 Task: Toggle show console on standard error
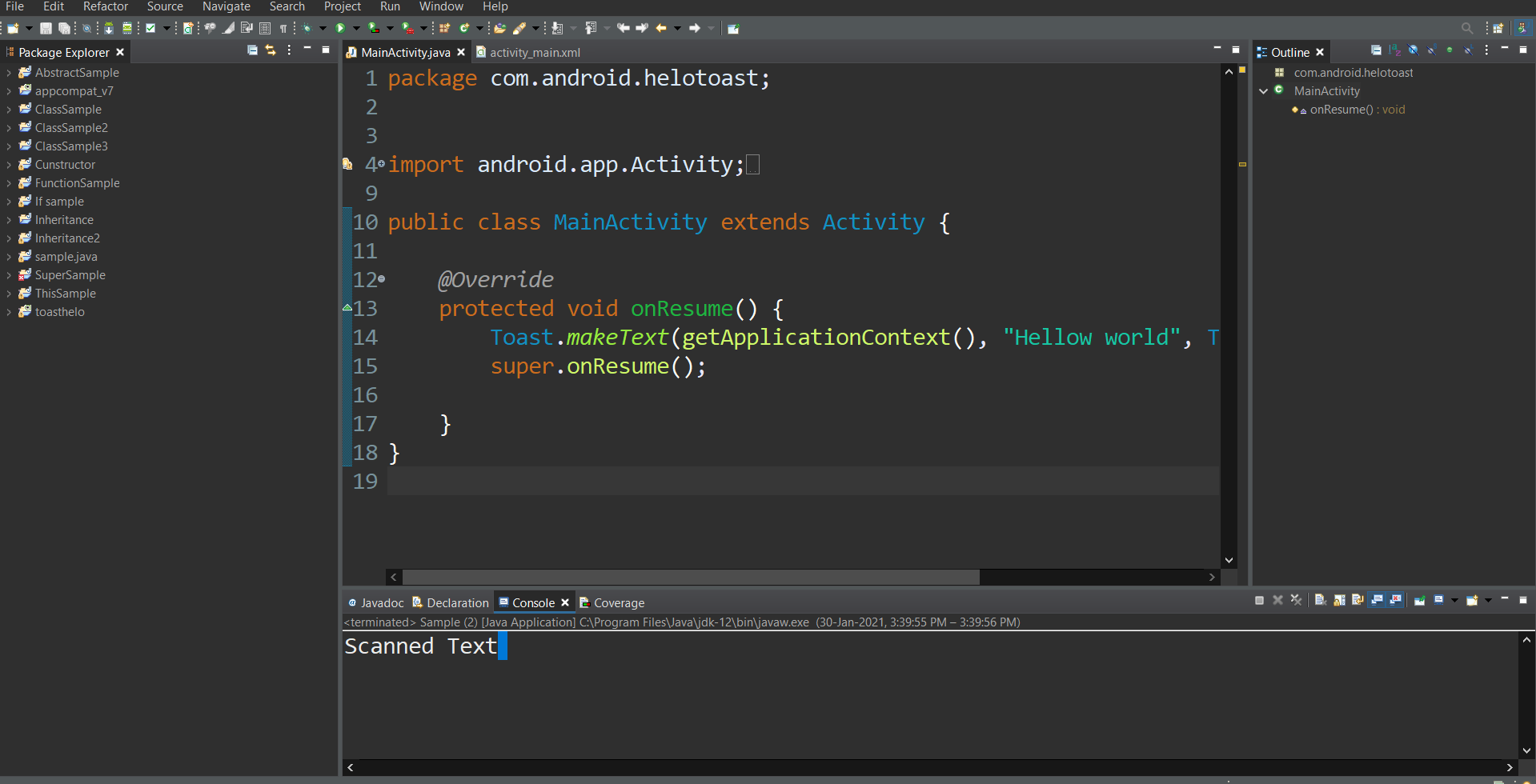click(x=1396, y=600)
